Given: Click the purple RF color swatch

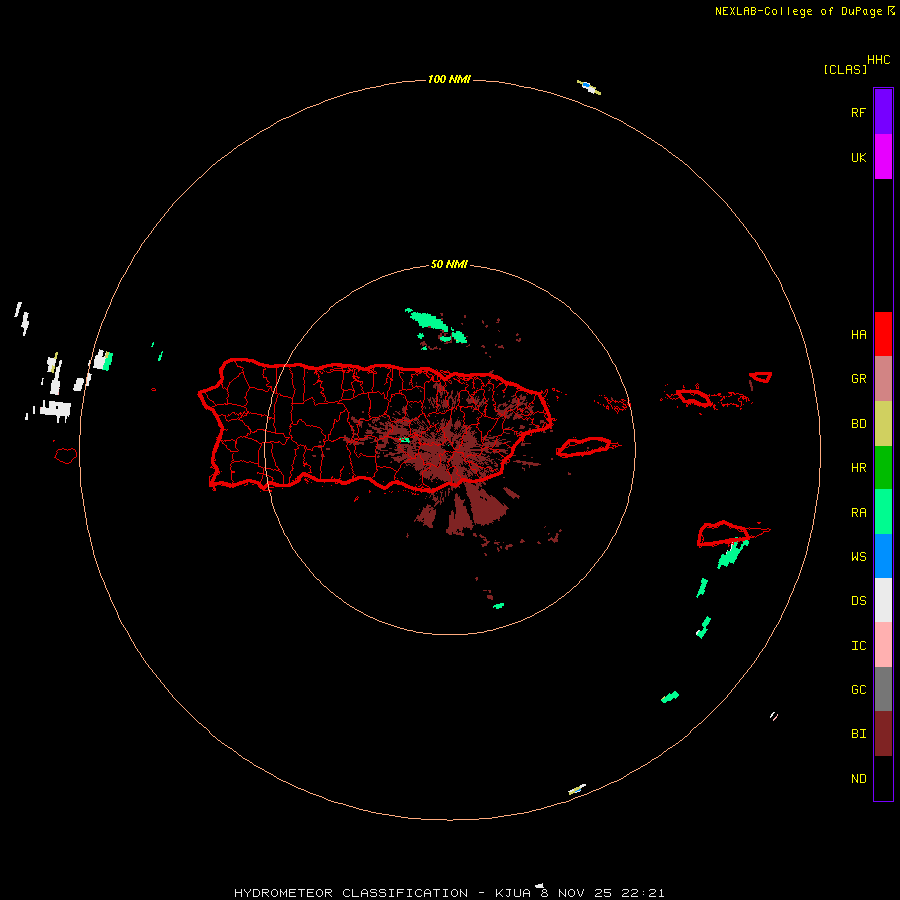Looking at the screenshot, I should click(883, 111).
